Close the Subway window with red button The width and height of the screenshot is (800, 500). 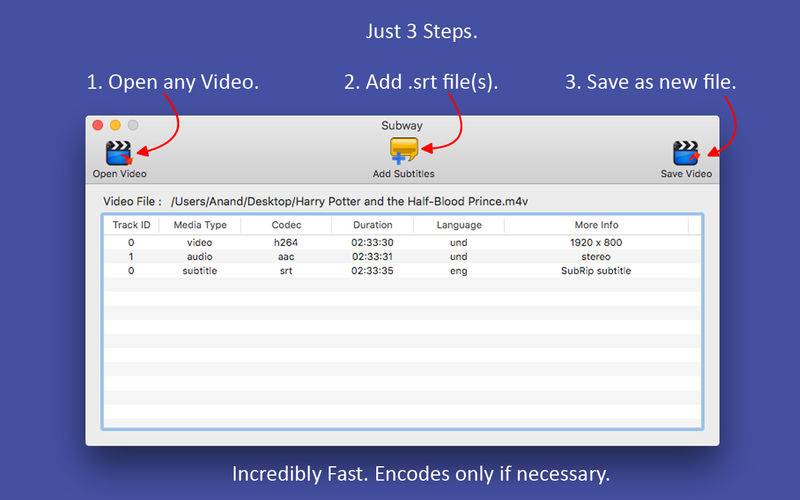coord(98,126)
